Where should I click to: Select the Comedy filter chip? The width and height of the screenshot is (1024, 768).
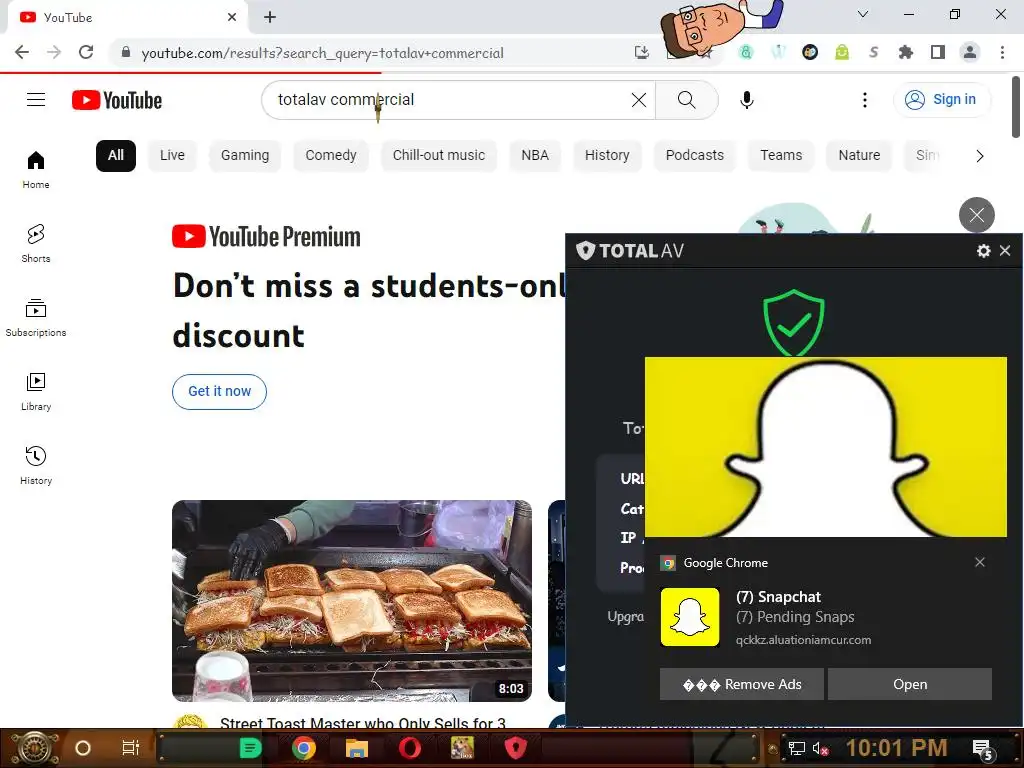tap(331, 155)
